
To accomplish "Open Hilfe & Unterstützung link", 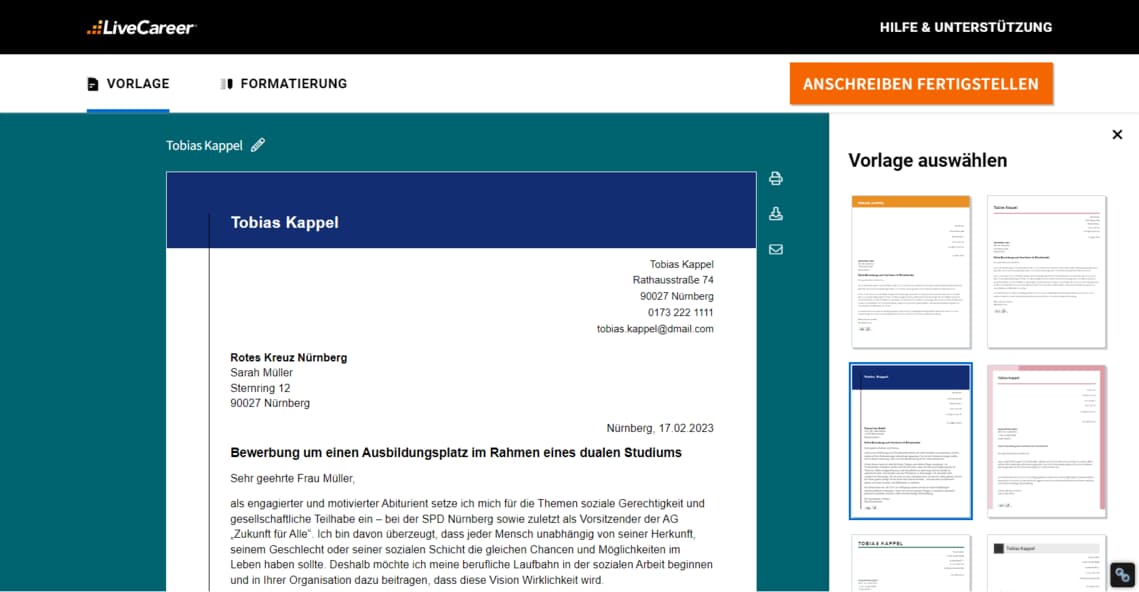I will coord(965,27).
